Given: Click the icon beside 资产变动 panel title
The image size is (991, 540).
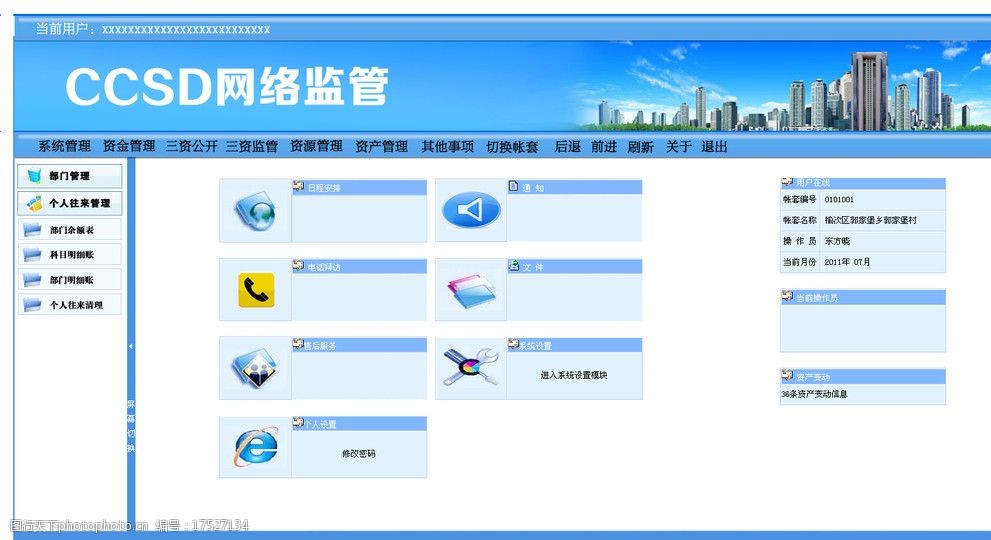Looking at the screenshot, I should [x=787, y=376].
